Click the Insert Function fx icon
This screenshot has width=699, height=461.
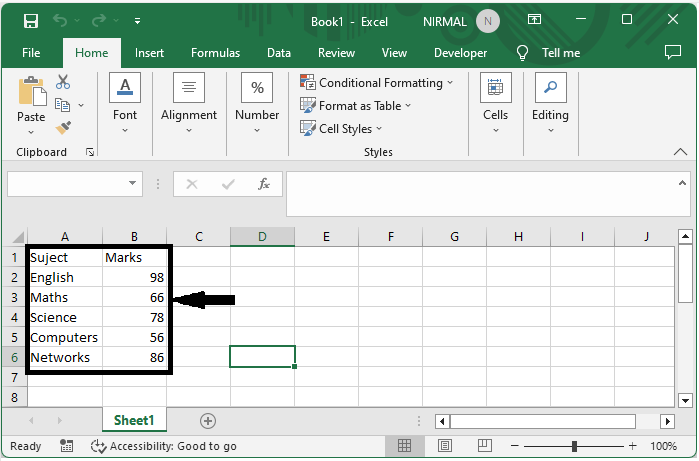pyautogui.click(x=264, y=184)
